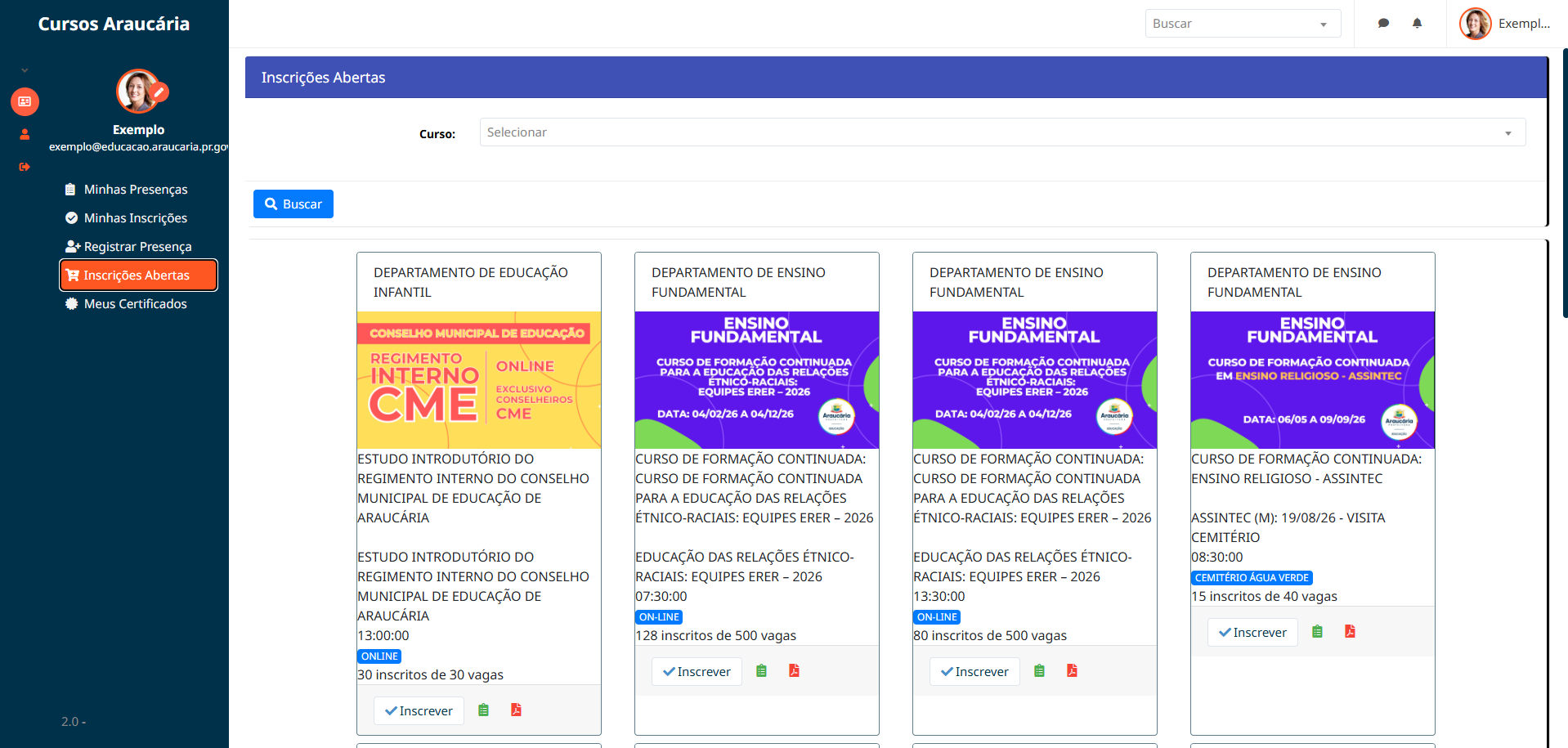This screenshot has width=1568, height=748.
Task: Click the Cursos Araucária title
Action: [114, 24]
